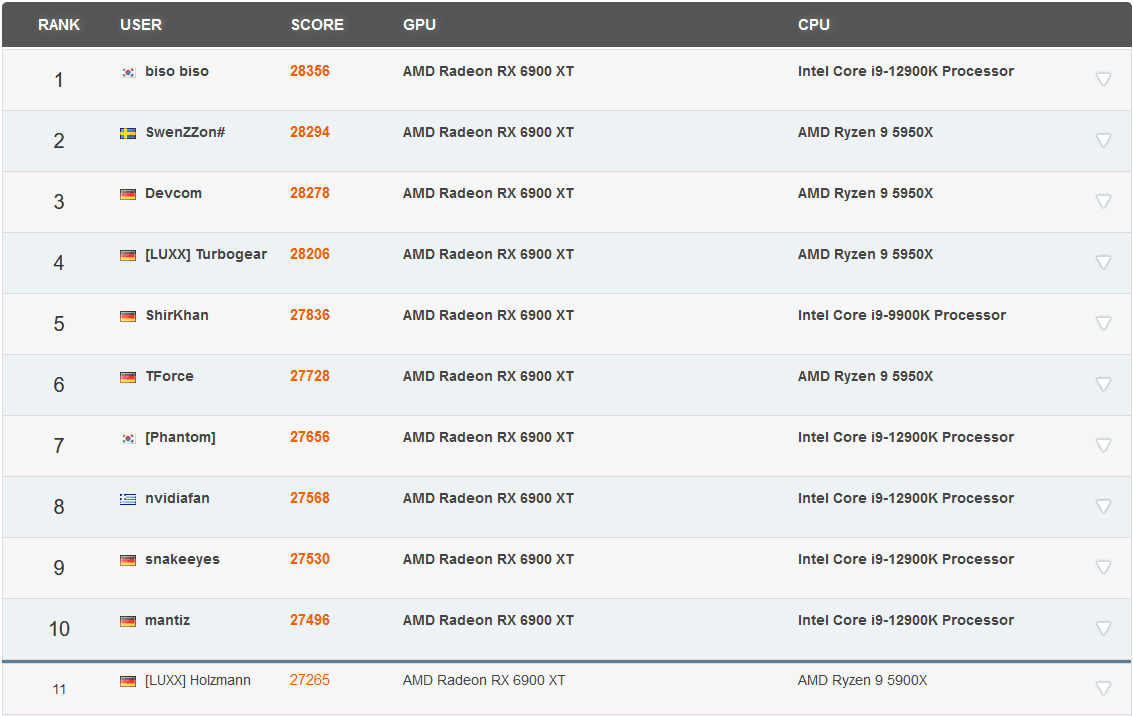Open score 27656 result
The width and height of the screenshot is (1133, 716).
coord(310,437)
